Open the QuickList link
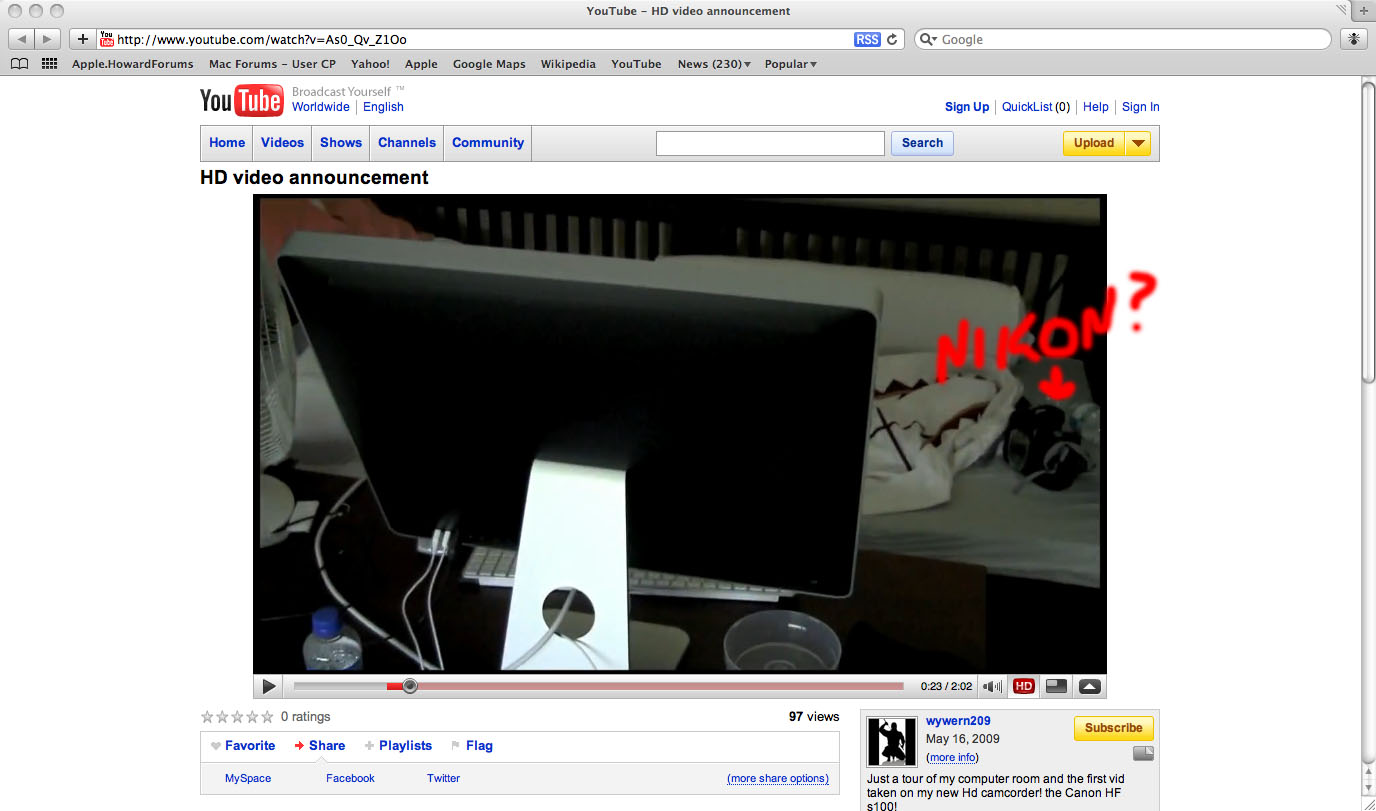1376x811 pixels. point(1027,107)
